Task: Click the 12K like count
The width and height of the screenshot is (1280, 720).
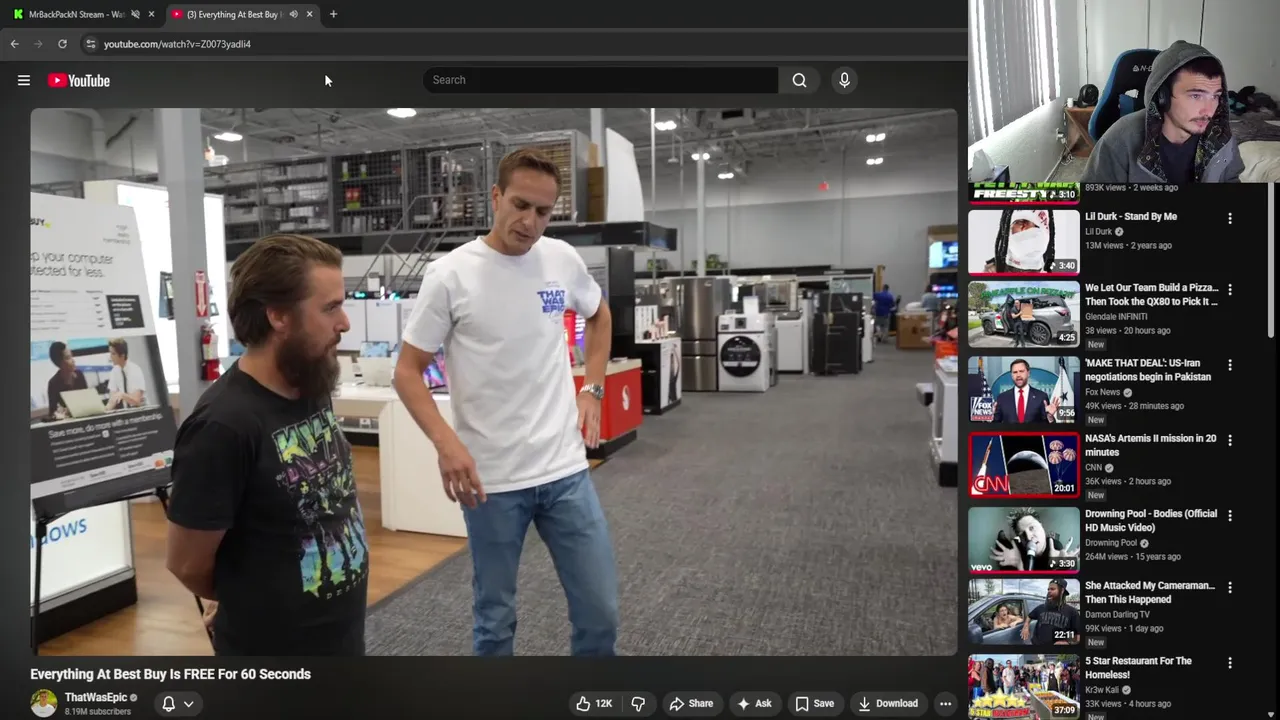Action: 604,703
